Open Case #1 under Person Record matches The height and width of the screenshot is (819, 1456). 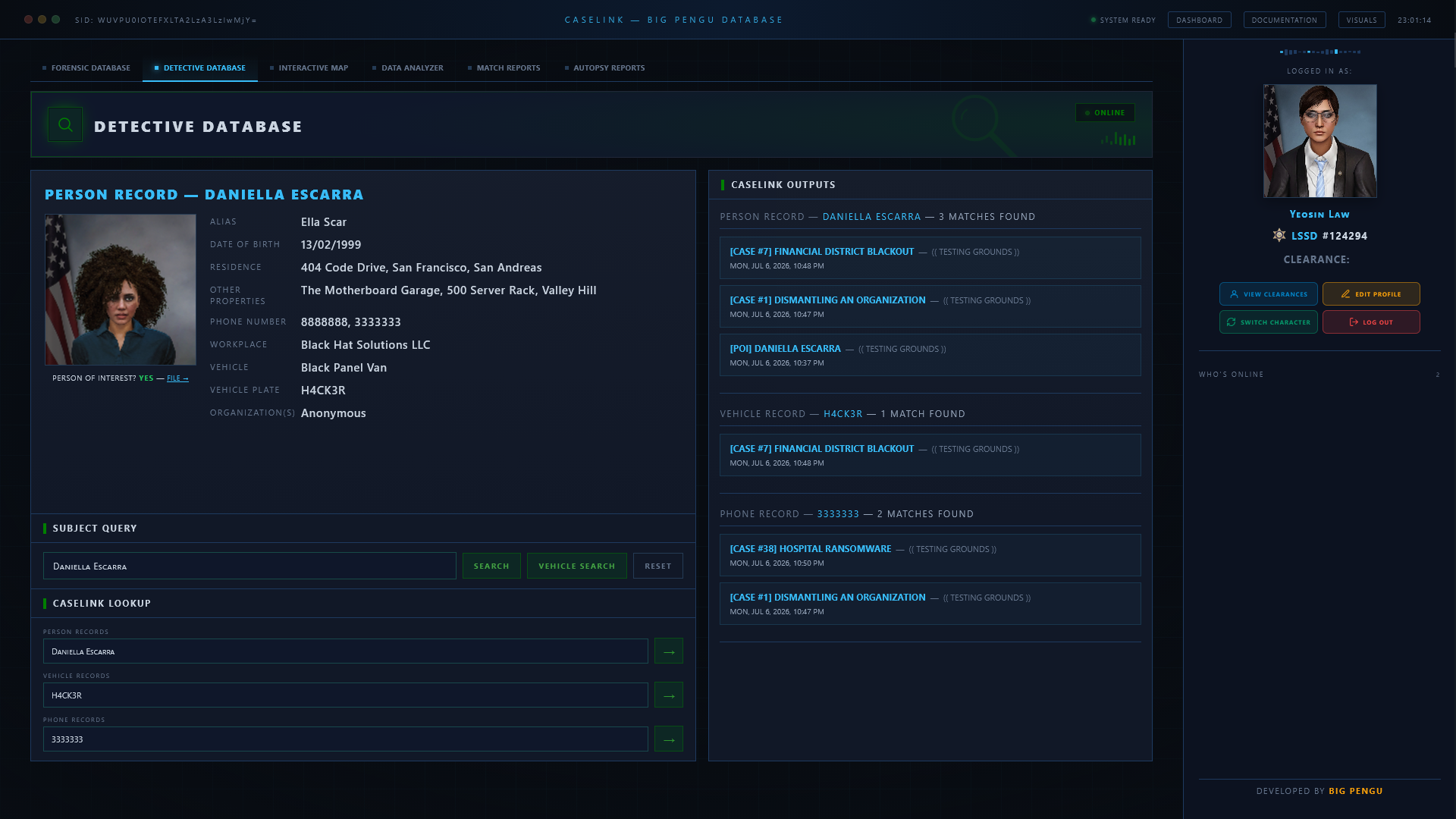point(930,306)
